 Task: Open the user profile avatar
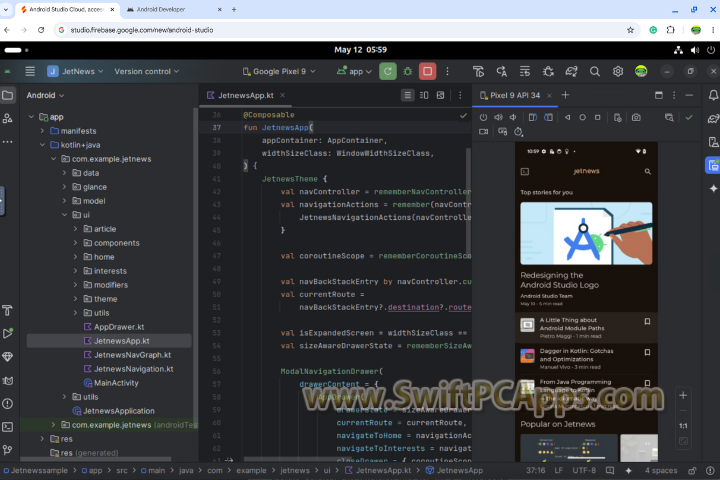click(x=641, y=71)
